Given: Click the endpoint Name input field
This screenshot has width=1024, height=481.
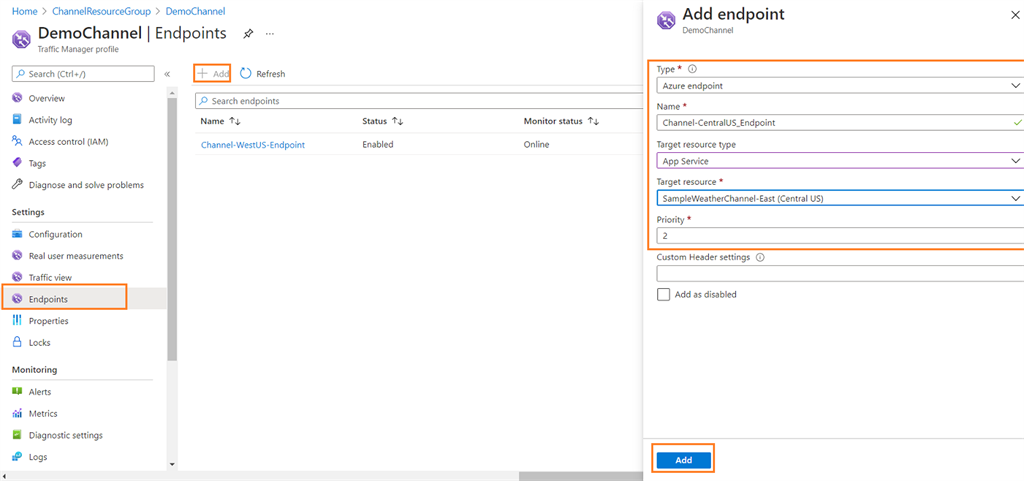Looking at the screenshot, I should (840, 122).
